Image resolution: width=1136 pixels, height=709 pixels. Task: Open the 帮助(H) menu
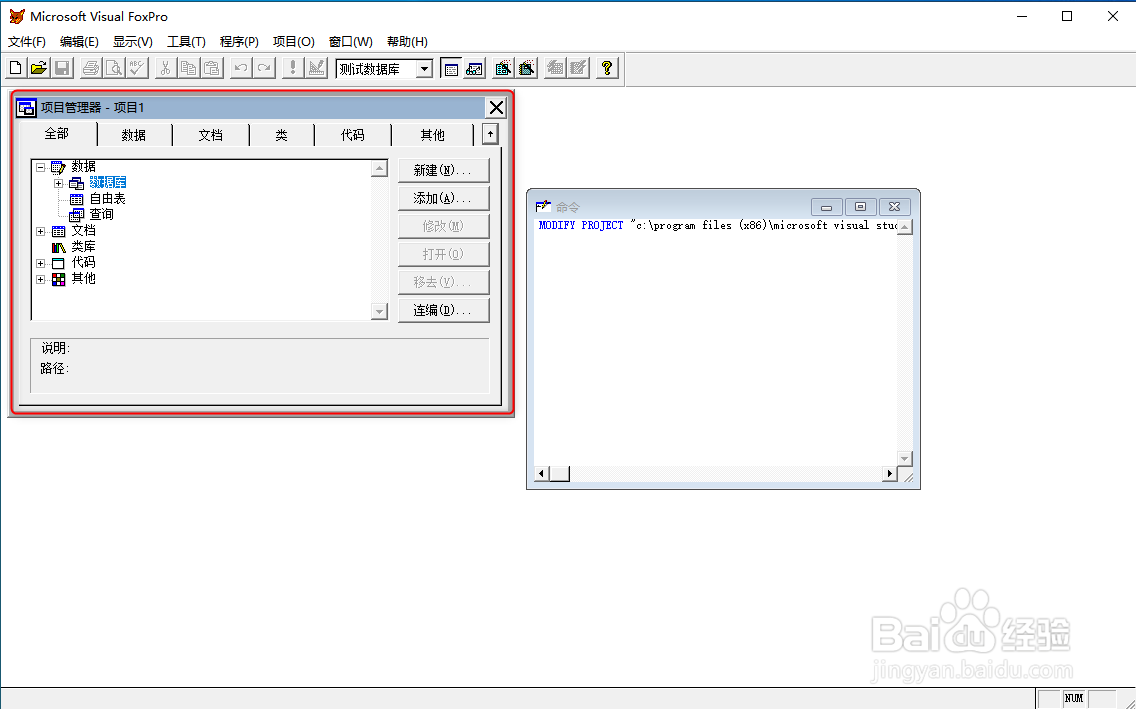pyautogui.click(x=407, y=42)
